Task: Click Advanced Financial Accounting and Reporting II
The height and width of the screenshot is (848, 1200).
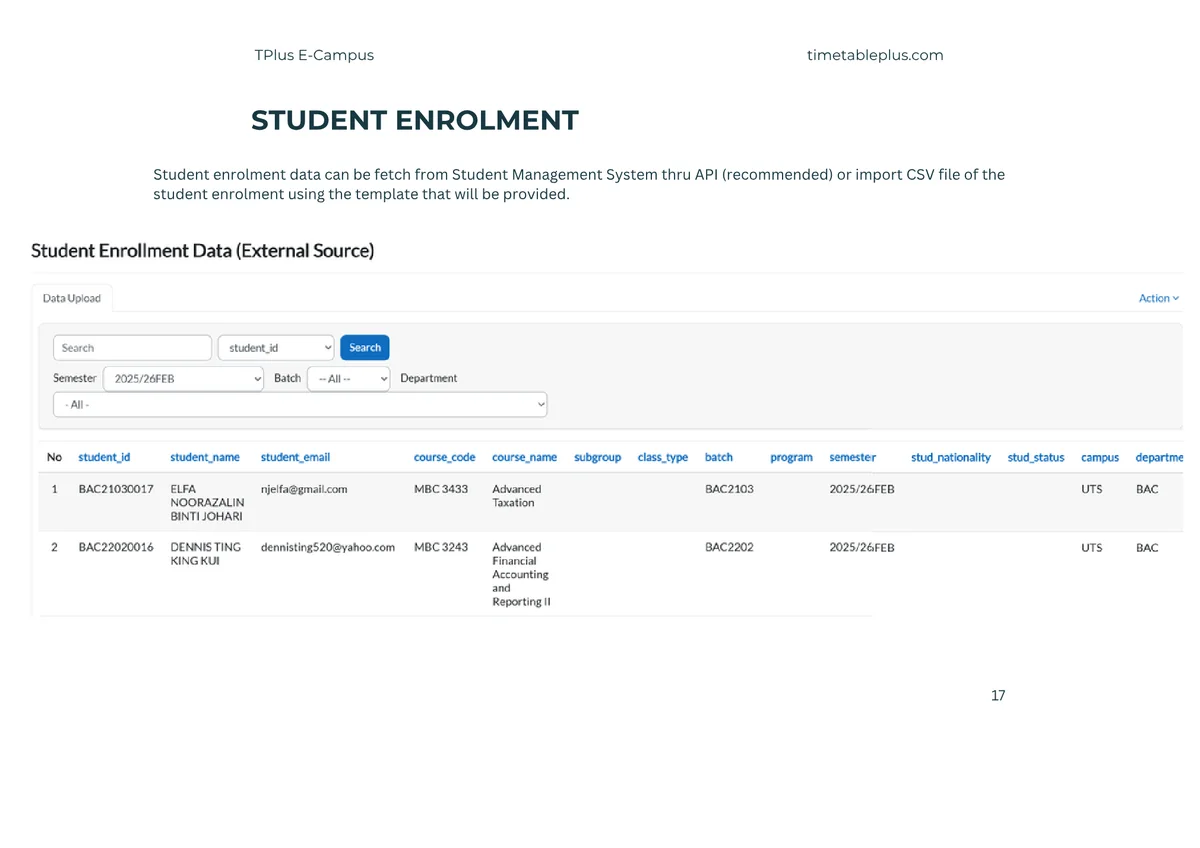Action: click(x=521, y=574)
